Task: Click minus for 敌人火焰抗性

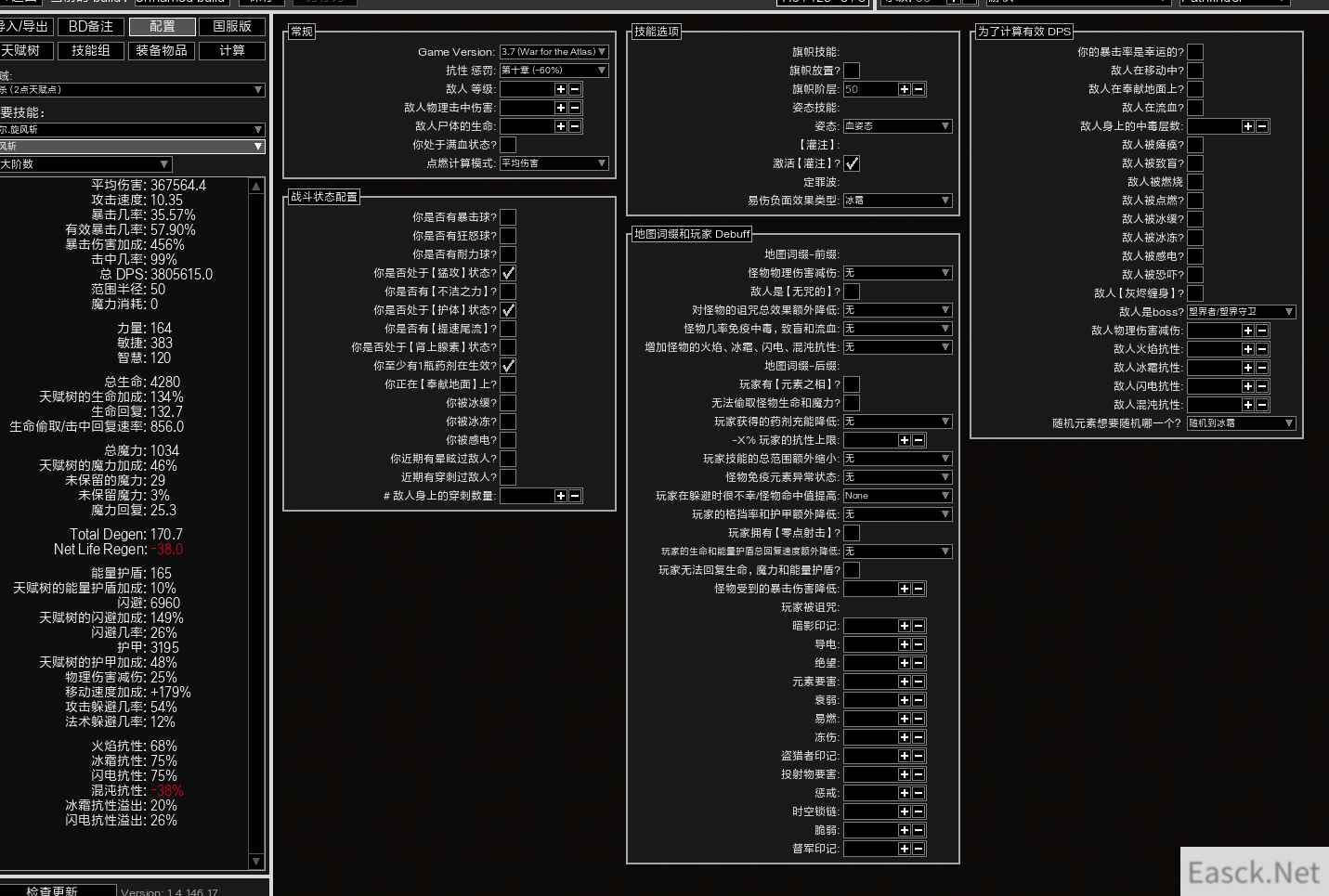Action: click(x=1262, y=349)
